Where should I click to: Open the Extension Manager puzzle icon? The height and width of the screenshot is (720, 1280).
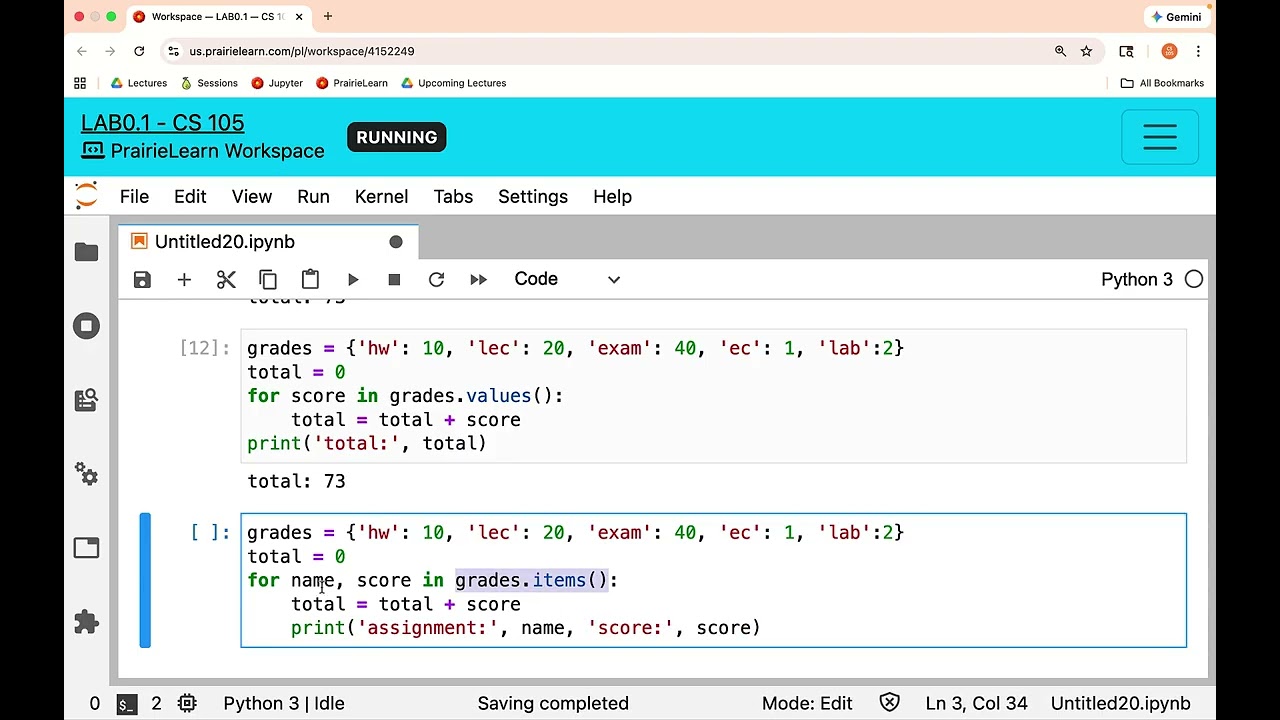click(87, 622)
